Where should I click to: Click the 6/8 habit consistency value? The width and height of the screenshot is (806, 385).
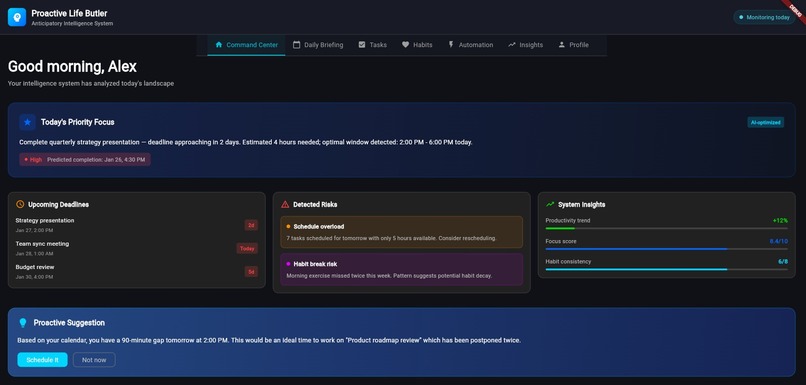(x=783, y=262)
